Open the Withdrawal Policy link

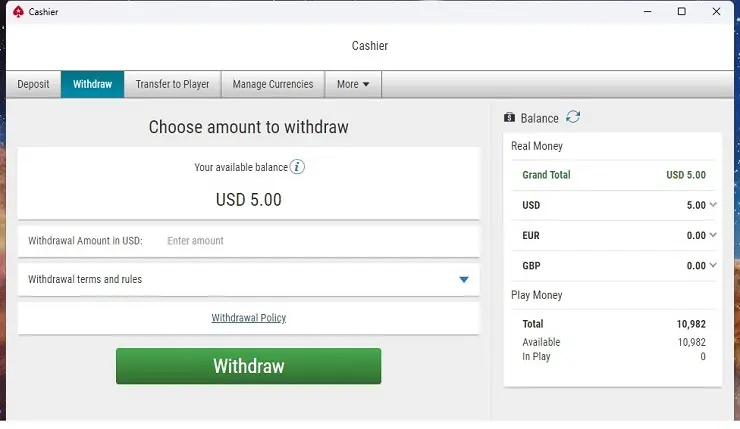pos(249,318)
